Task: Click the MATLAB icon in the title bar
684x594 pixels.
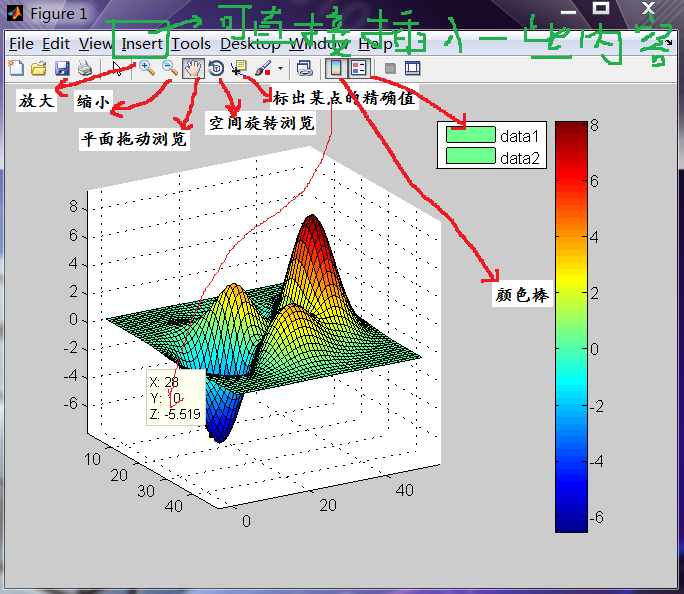Action: 15,13
